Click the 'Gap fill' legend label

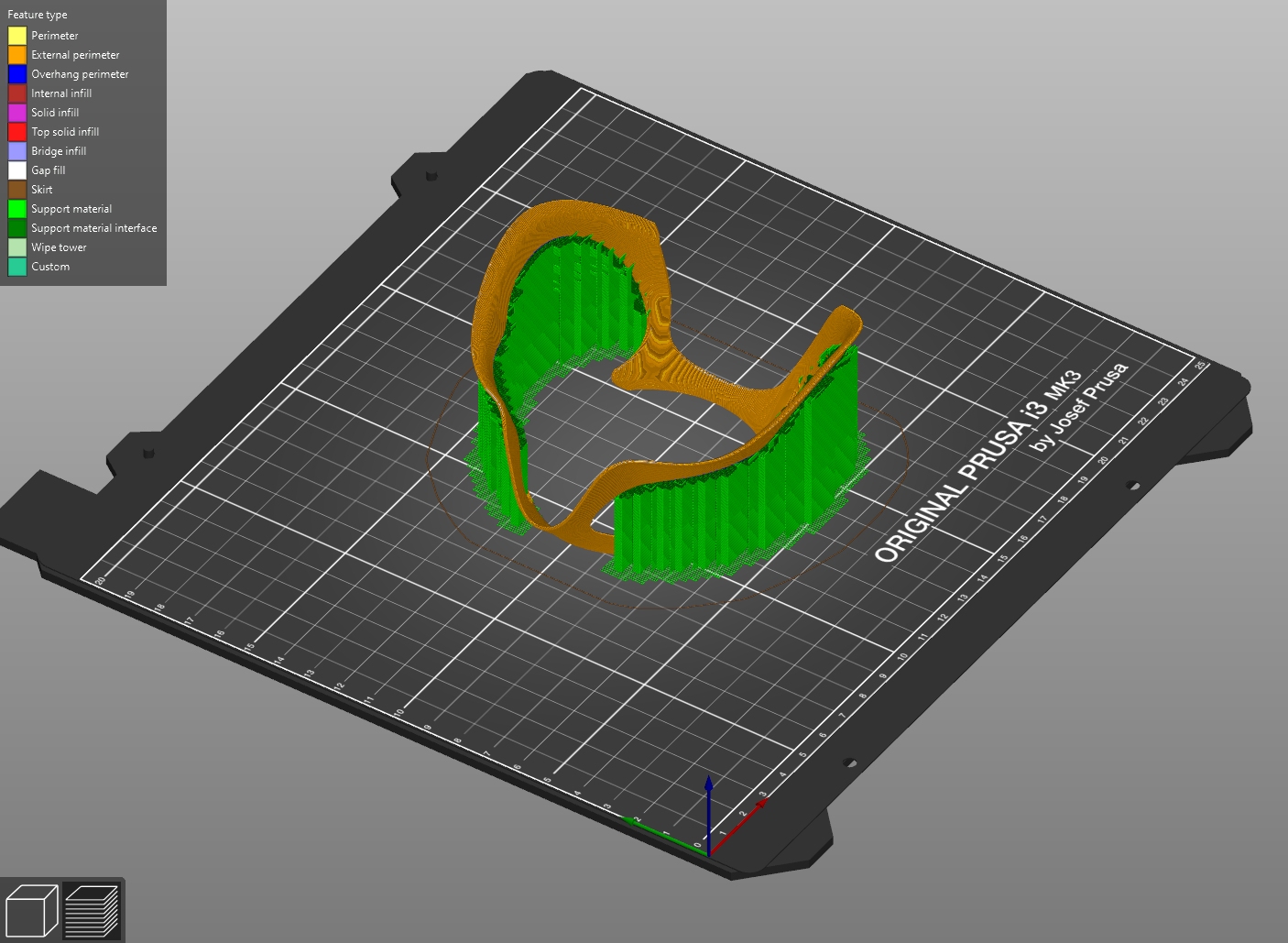(x=49, y=170)
